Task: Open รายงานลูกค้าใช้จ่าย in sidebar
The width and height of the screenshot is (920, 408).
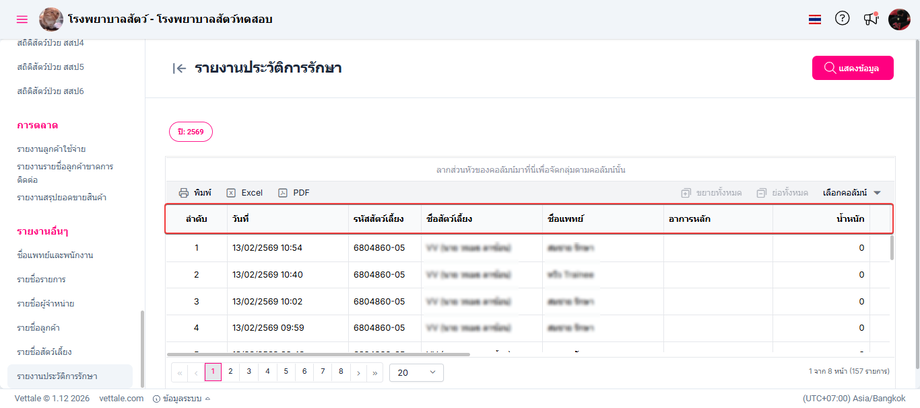Action: point(52,149)
